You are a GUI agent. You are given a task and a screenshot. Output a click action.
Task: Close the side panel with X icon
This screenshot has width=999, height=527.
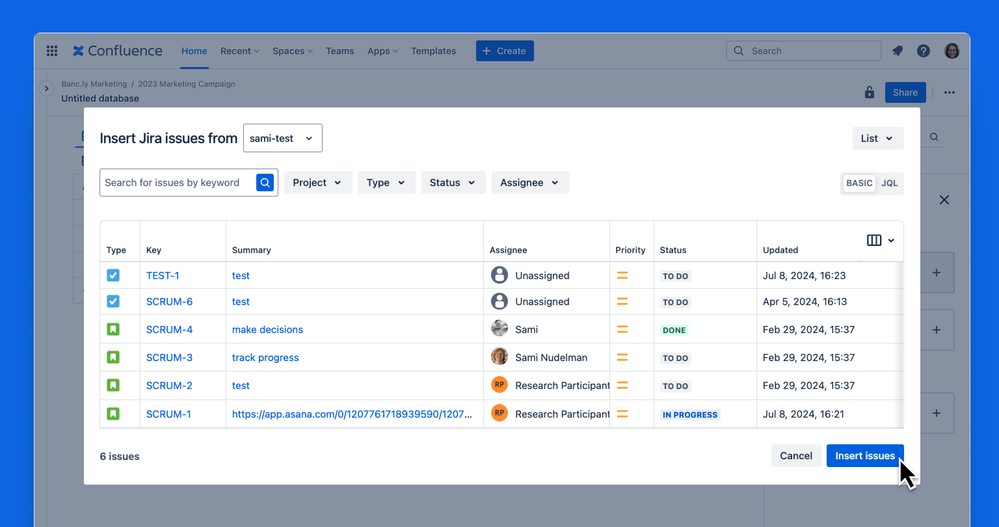point(944,200)
